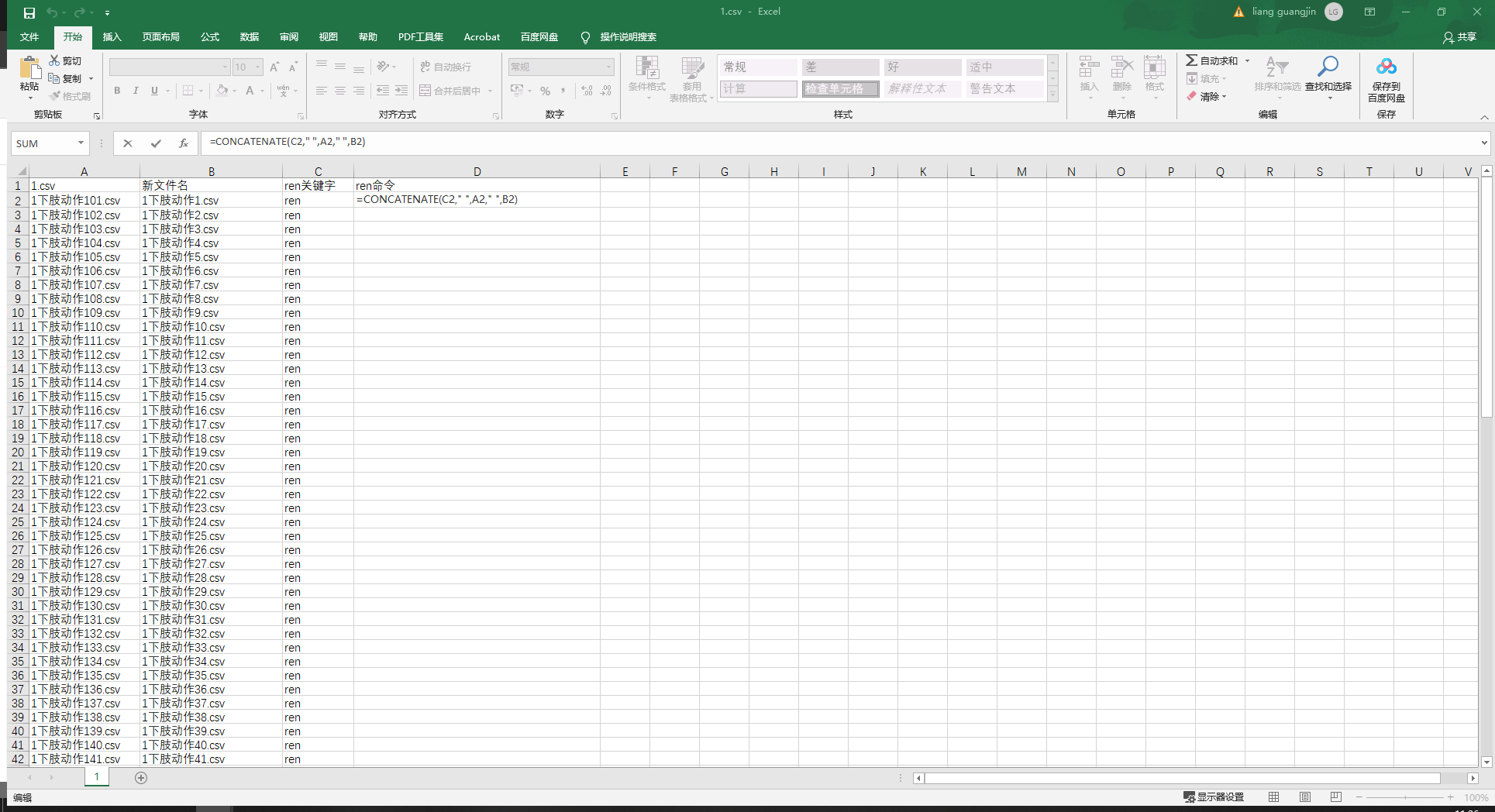1495x812 pixels.
Task: Confirm the formula with the checkmark
Action: [156, 143]
